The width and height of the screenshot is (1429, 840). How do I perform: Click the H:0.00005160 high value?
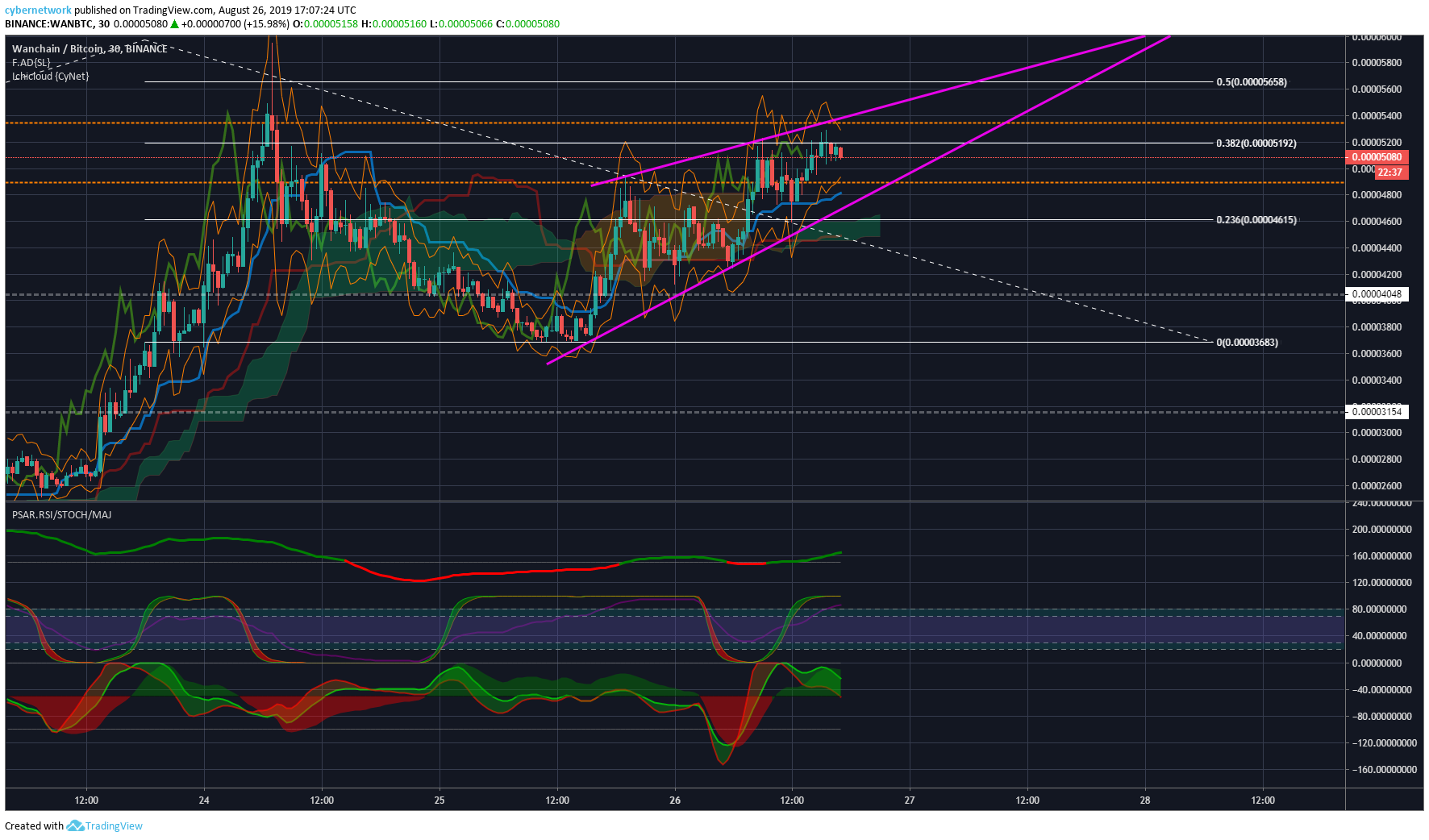click(x=394, y=24)
